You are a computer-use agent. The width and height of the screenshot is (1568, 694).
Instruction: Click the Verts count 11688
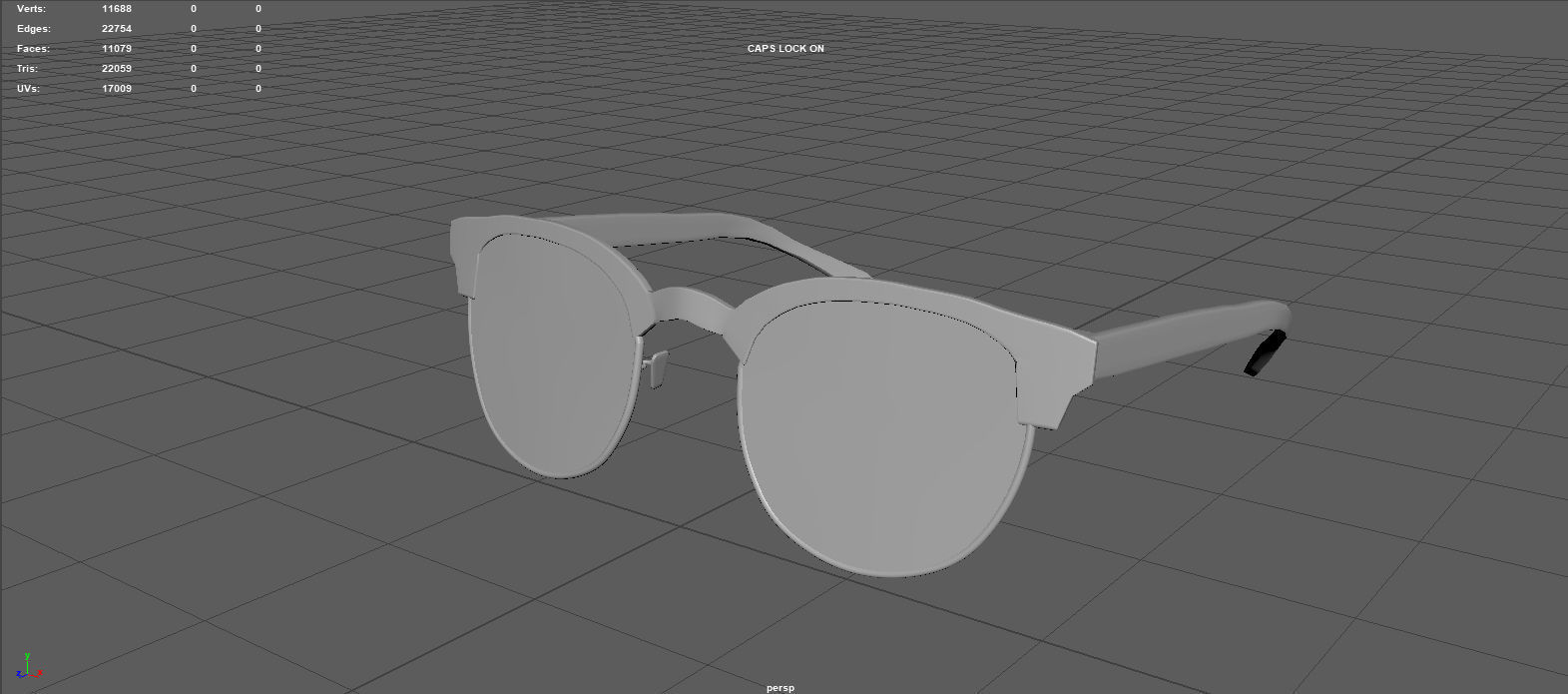coord(116,8)
